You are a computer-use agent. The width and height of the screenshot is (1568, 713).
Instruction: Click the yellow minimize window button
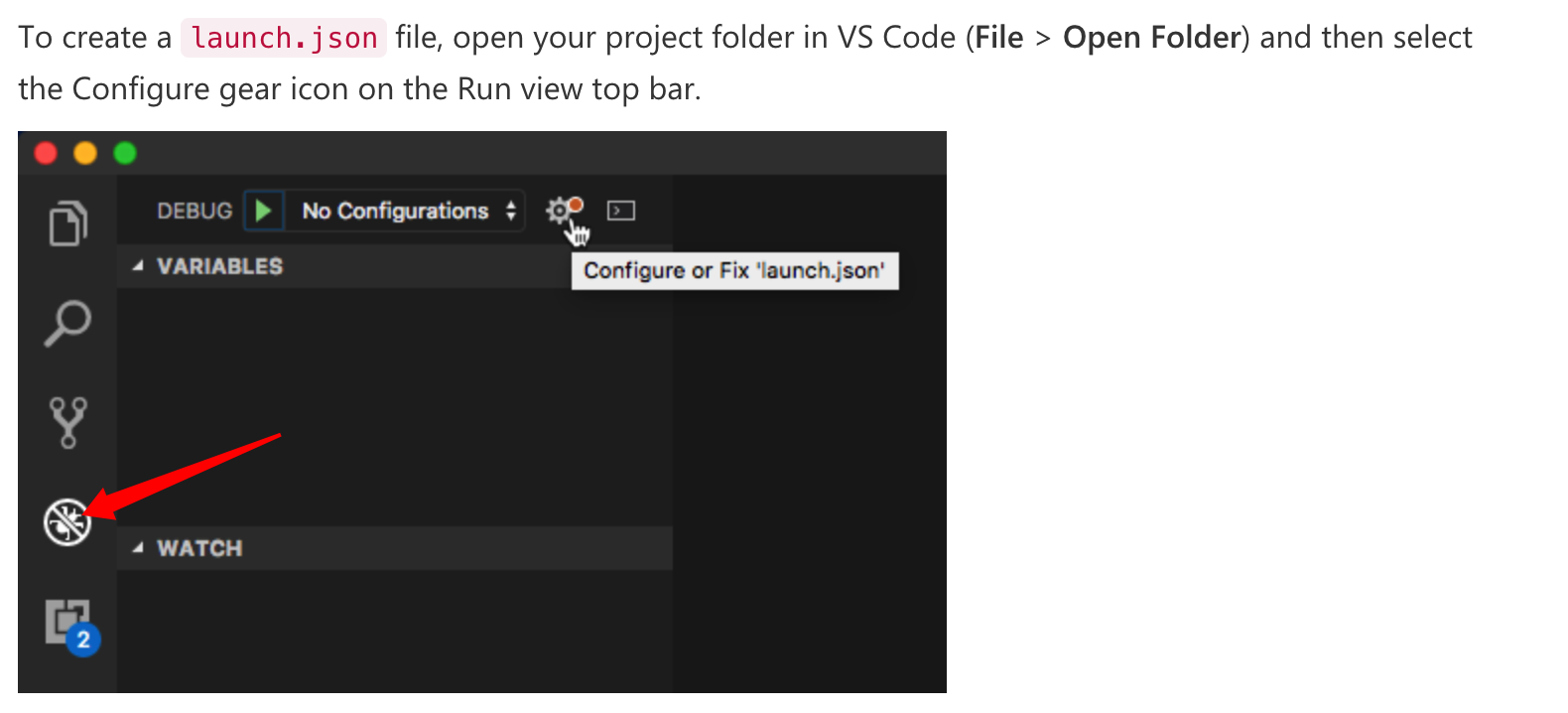(85, 153)
